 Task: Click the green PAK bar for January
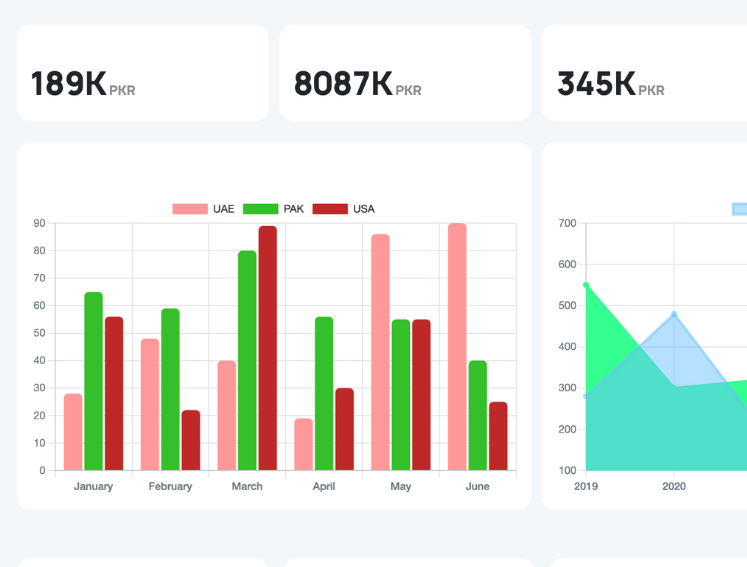pos(94,381)
